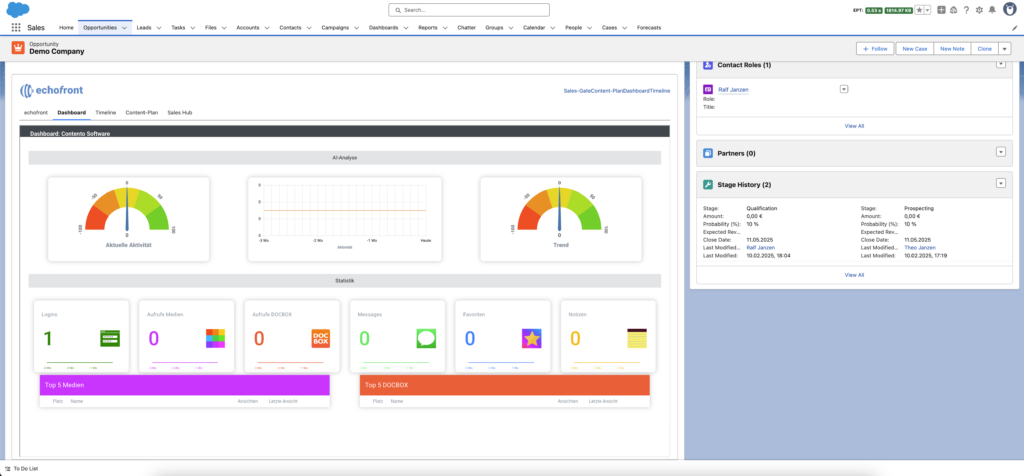Open Setup gear icon
Image resolution: width=1024 pixels, height=476 pixels.
(979, 10)
